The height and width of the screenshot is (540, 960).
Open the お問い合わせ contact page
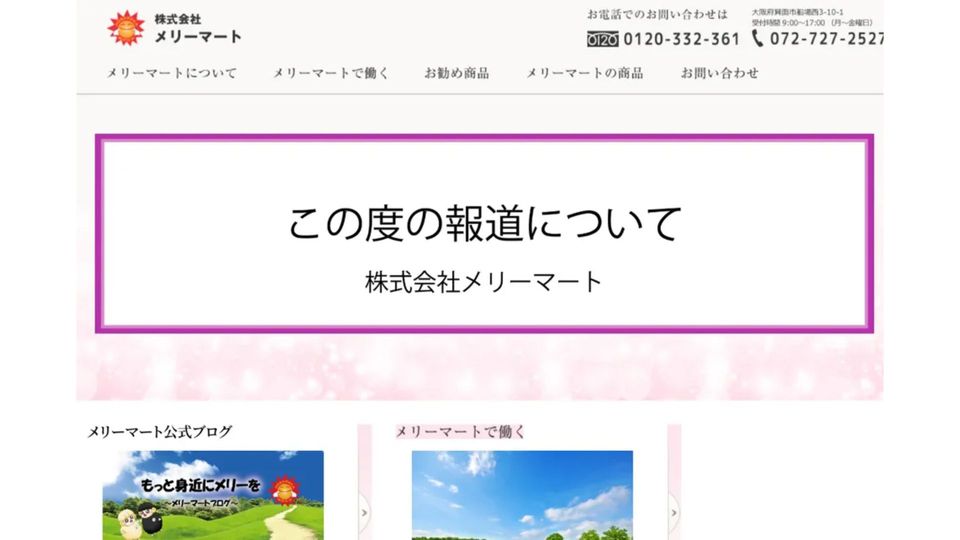pos(720,73)
